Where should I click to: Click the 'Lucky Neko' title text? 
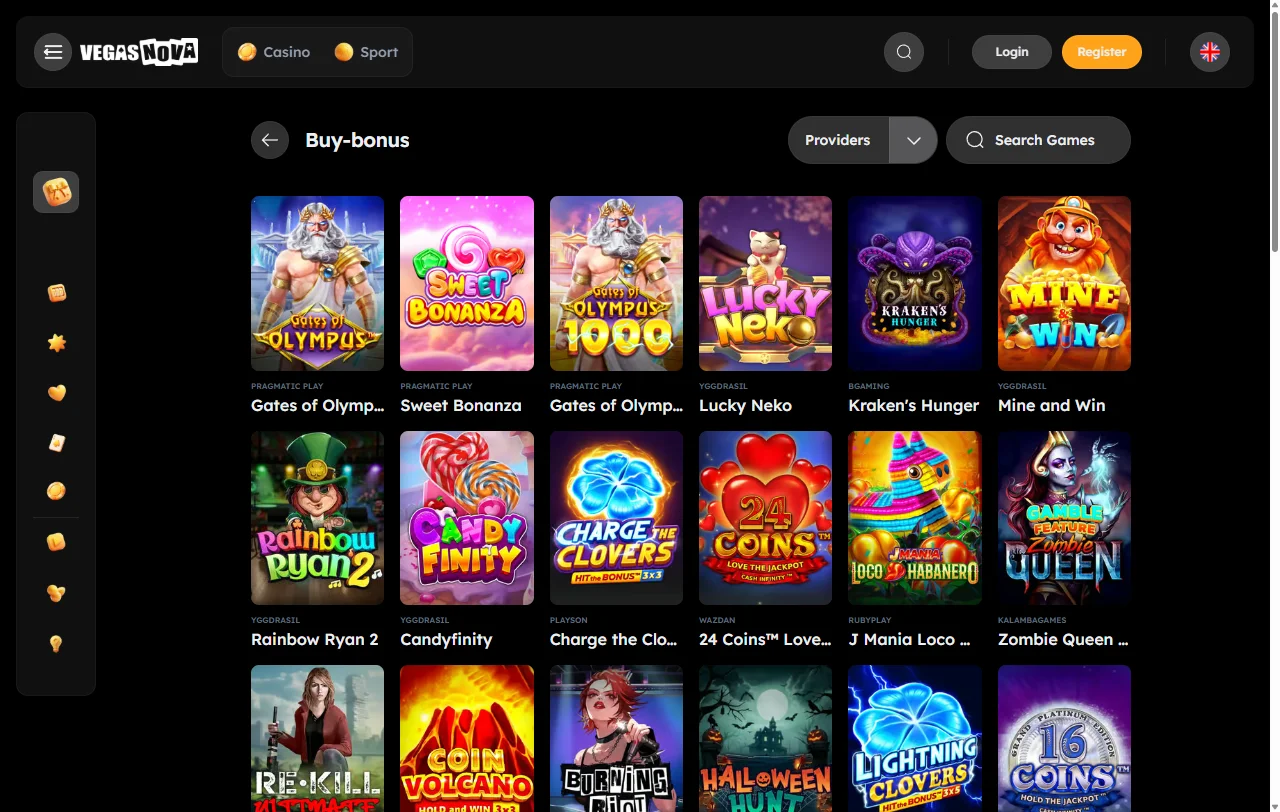pyautogui.click(x=745, y=405)
